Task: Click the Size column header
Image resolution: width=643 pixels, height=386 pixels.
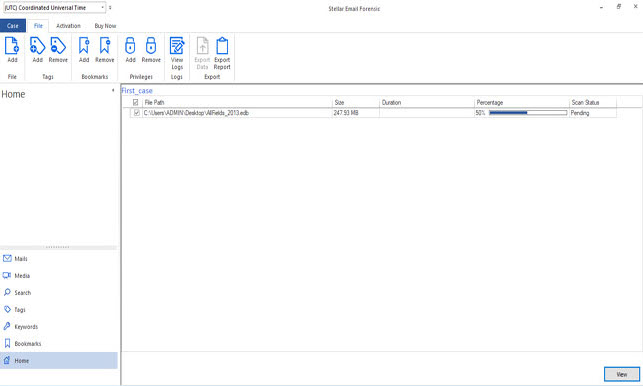Action: pyautogui.click(x=356, y=103)
